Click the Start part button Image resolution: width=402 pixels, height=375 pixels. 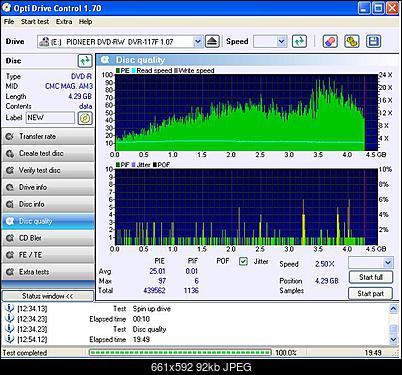(x=371, y=294)
